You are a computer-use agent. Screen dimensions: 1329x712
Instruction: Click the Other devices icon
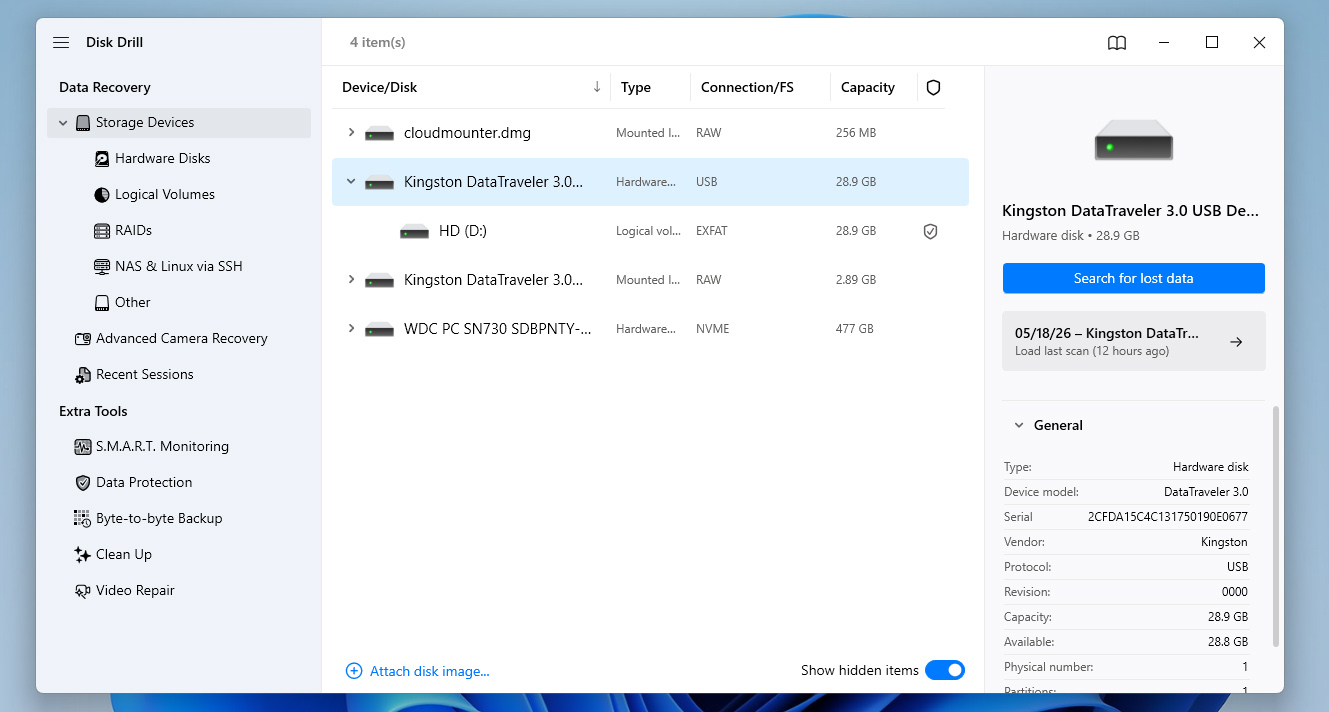pos(102,303)
